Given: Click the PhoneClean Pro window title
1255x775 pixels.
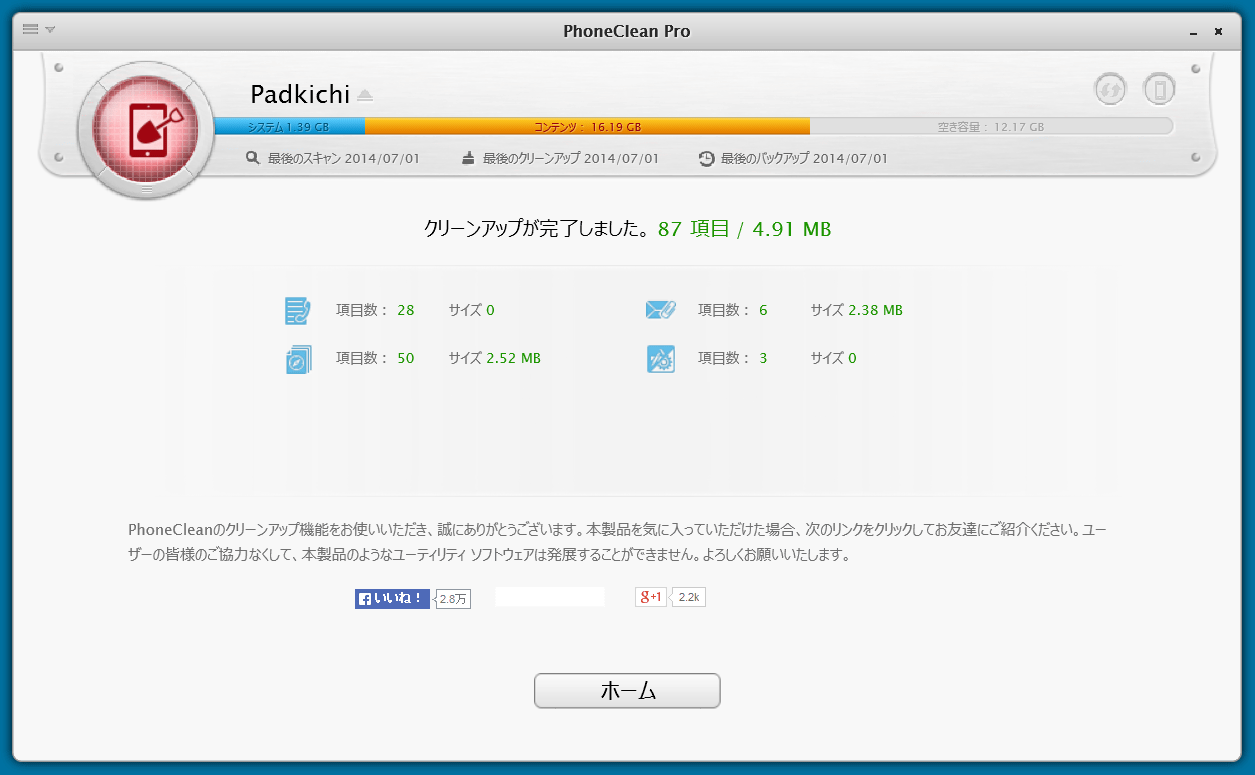Looking at the screenshot, I should pos(627,31).
